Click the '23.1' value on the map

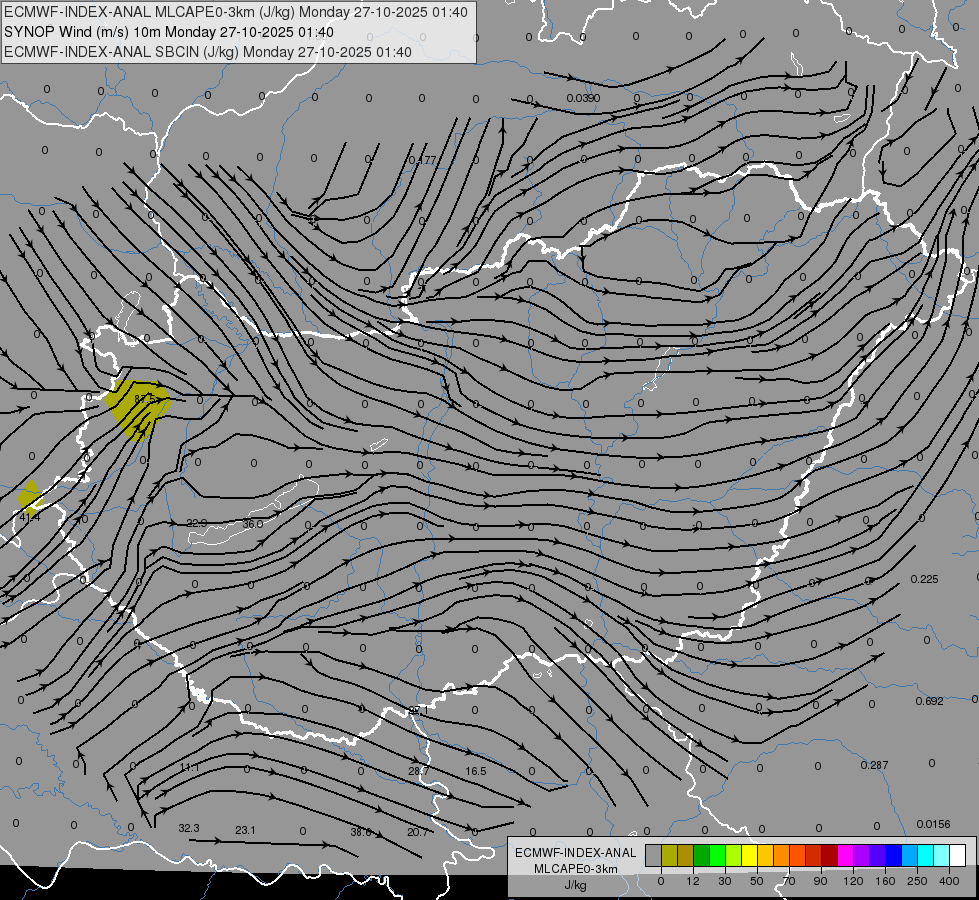[x=245, y=830]
